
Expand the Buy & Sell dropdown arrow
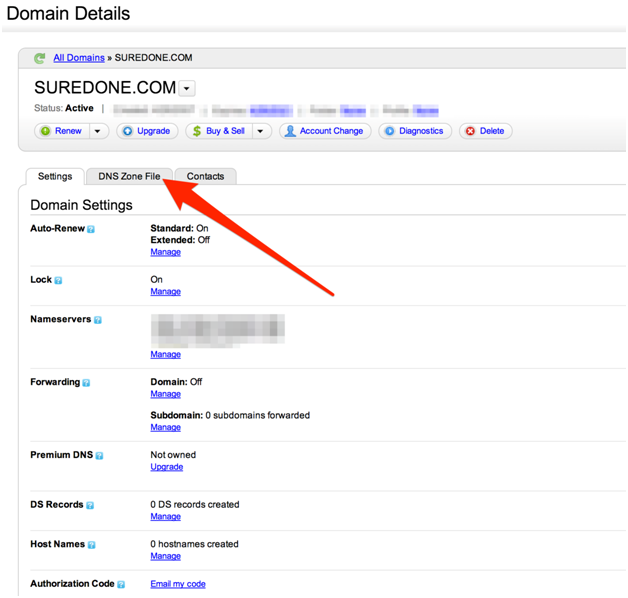tap(260, 131)
